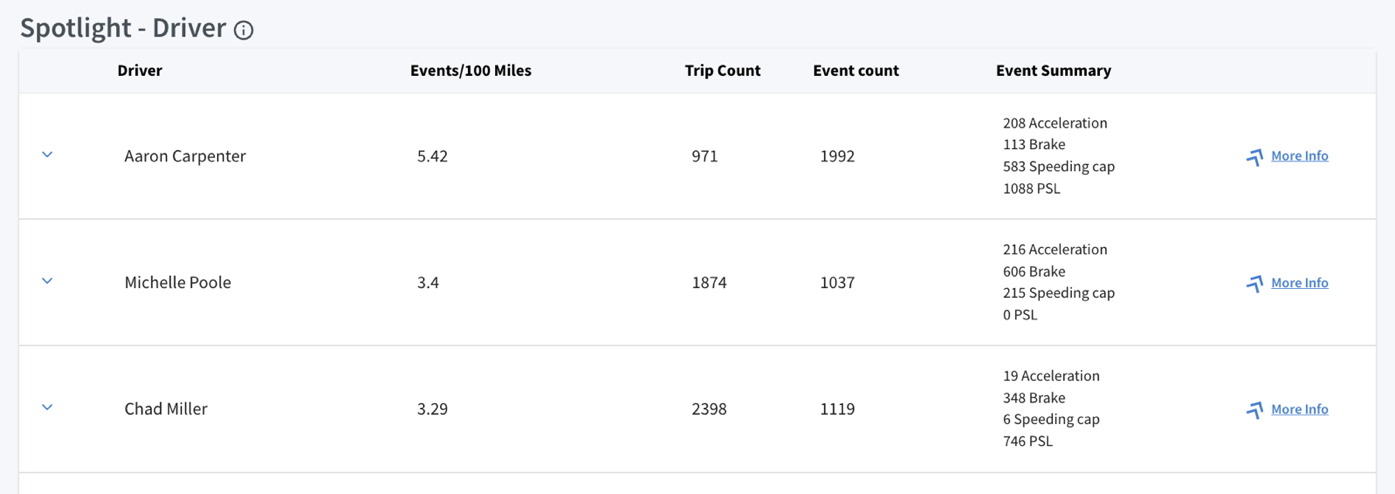Expand Michelle Poole's row with the chevron
The image size is (1395, 494).
tap(47, 281)
